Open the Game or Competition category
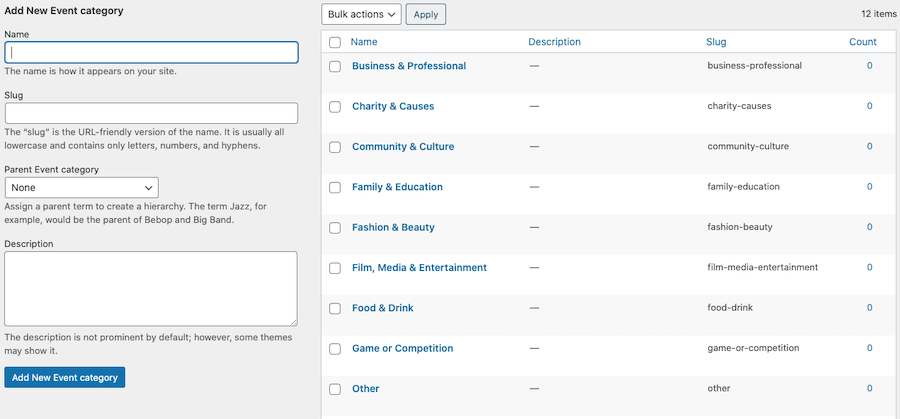Image resolution: width=900 pixels, height=419 pixels. point(402,348)
